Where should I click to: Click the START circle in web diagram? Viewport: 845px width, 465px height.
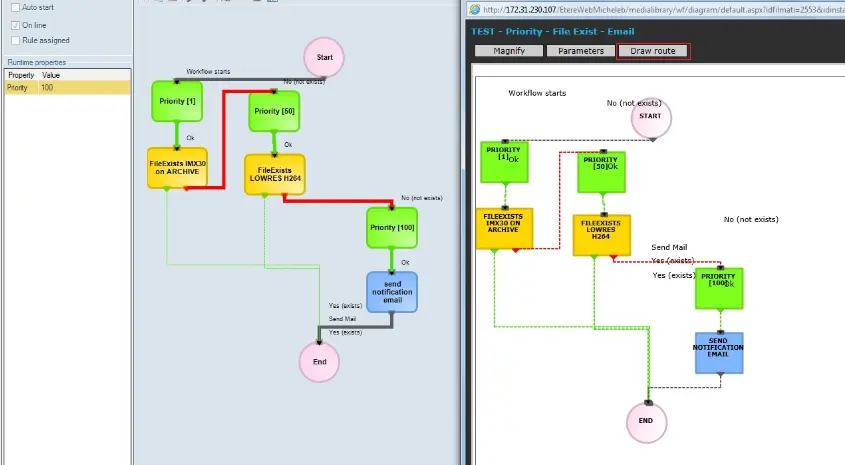650,117
